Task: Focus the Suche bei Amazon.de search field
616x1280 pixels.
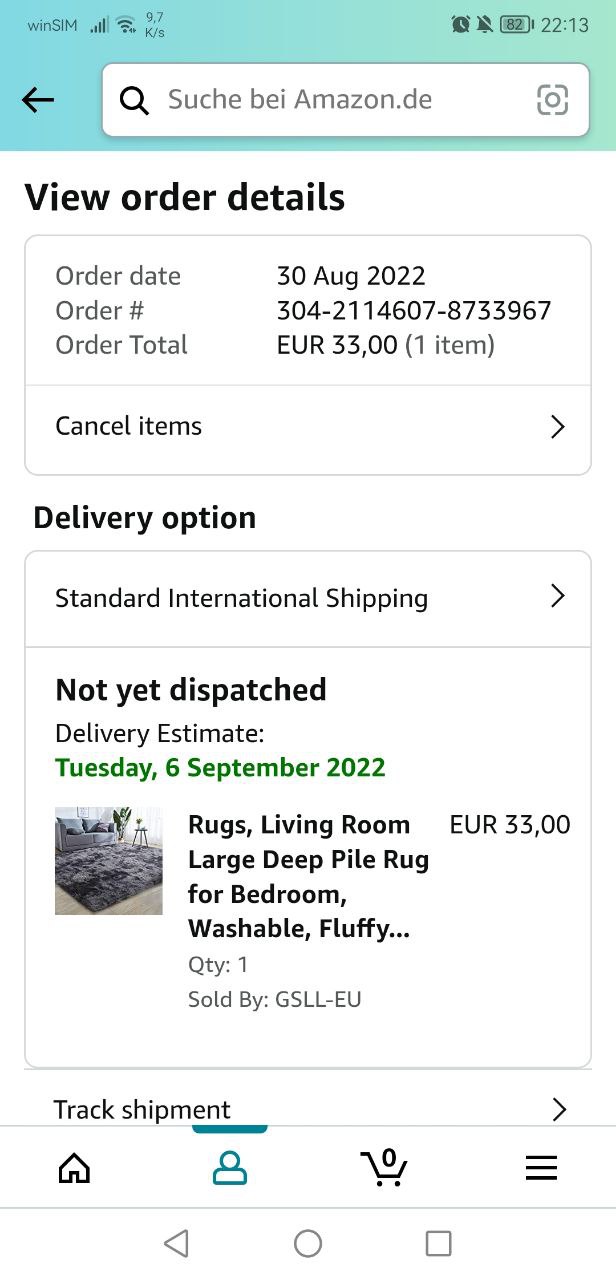Action: tap(330, 100)
